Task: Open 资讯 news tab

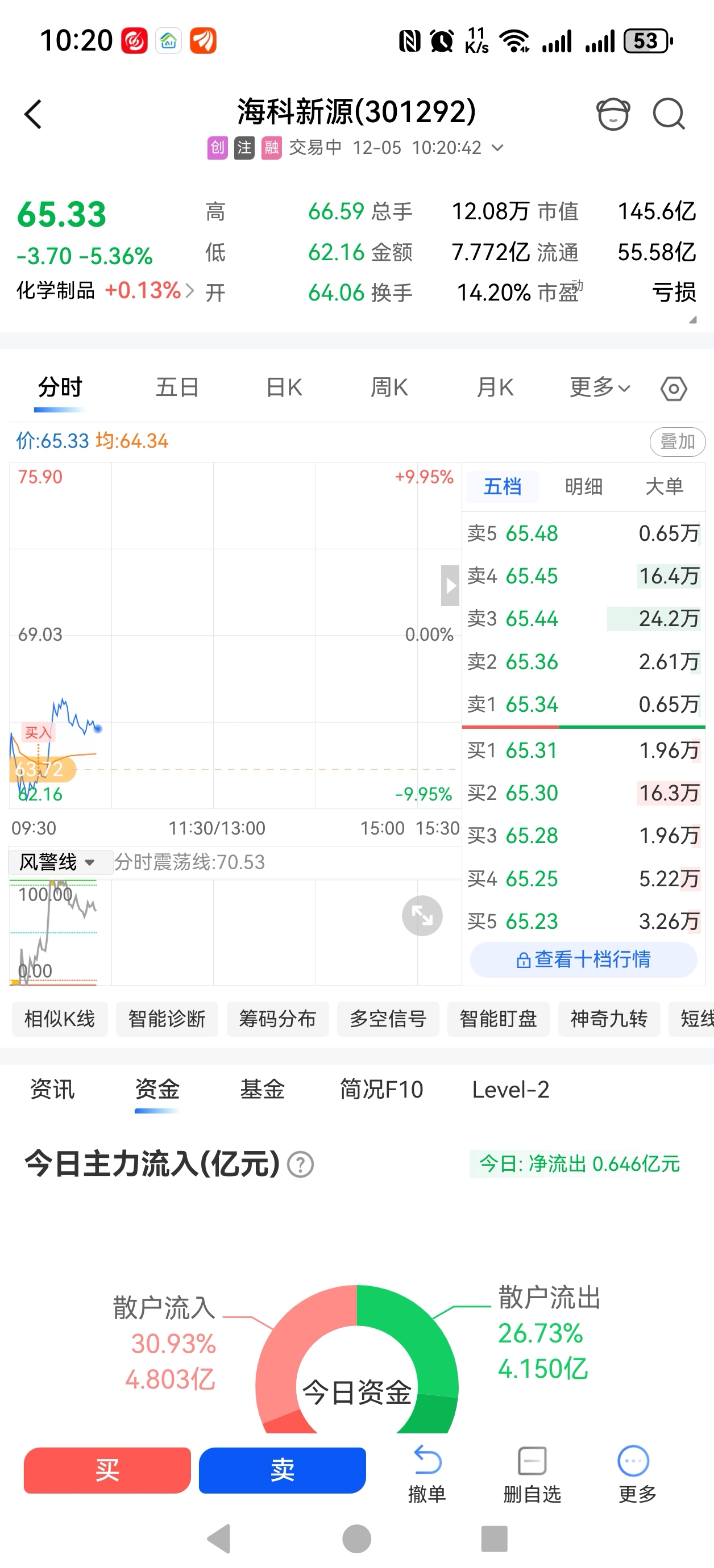Action: (52, 1090)
